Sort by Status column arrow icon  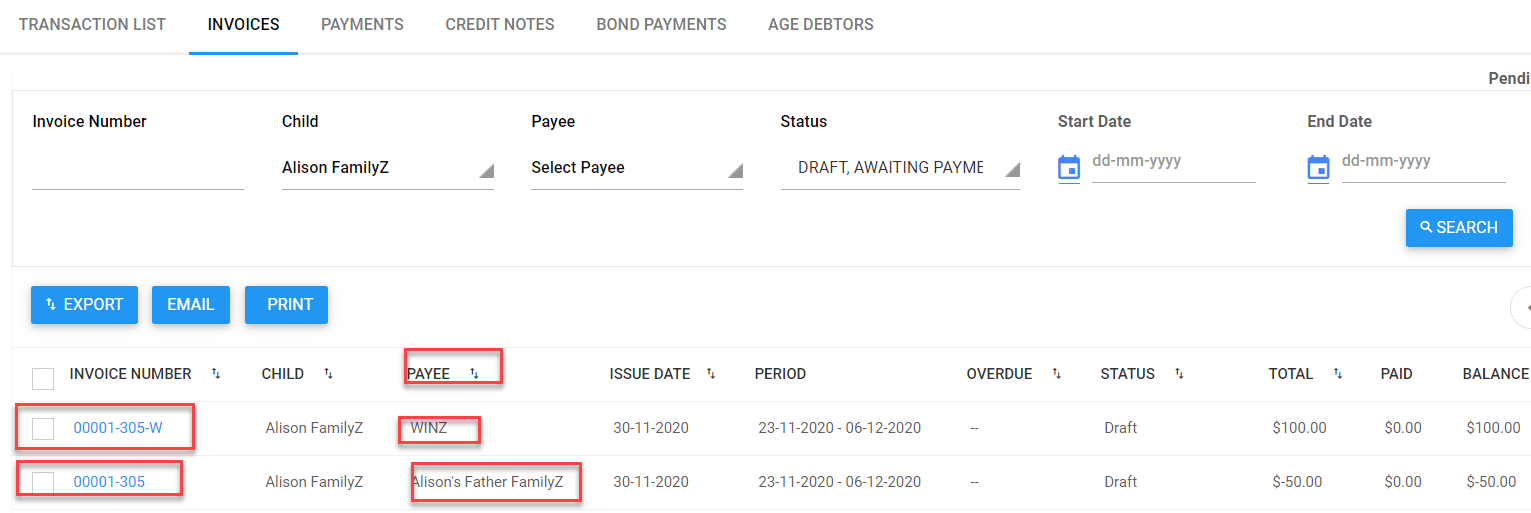coord(1179,374)
